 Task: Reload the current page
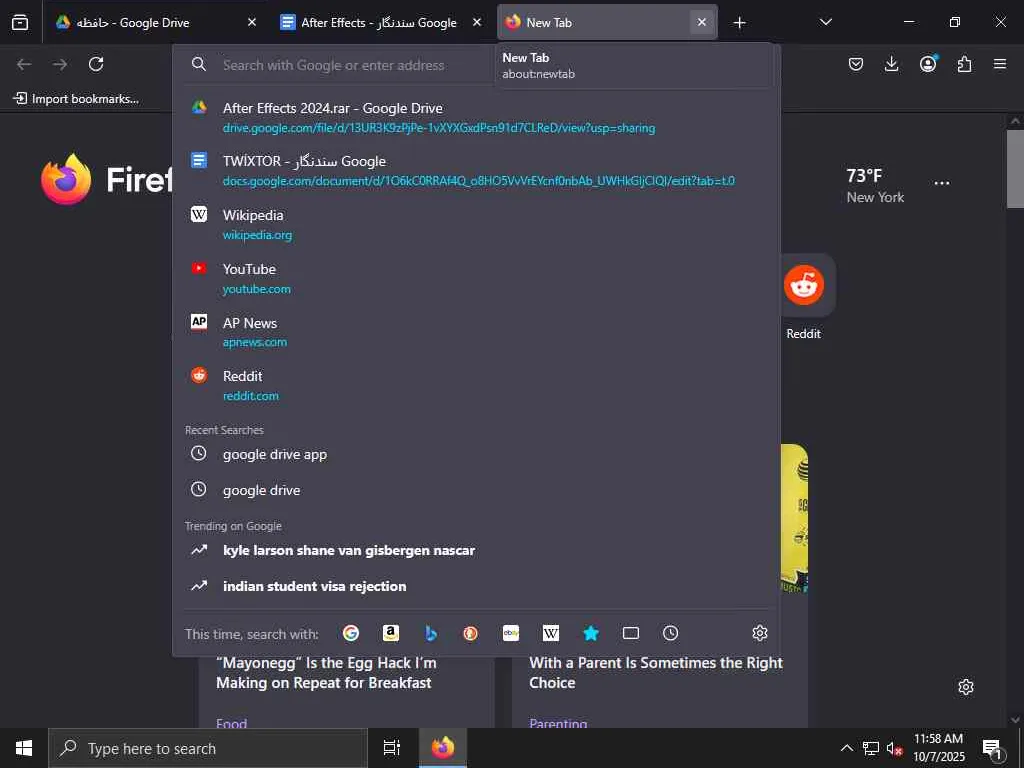(x=96, y=64)
